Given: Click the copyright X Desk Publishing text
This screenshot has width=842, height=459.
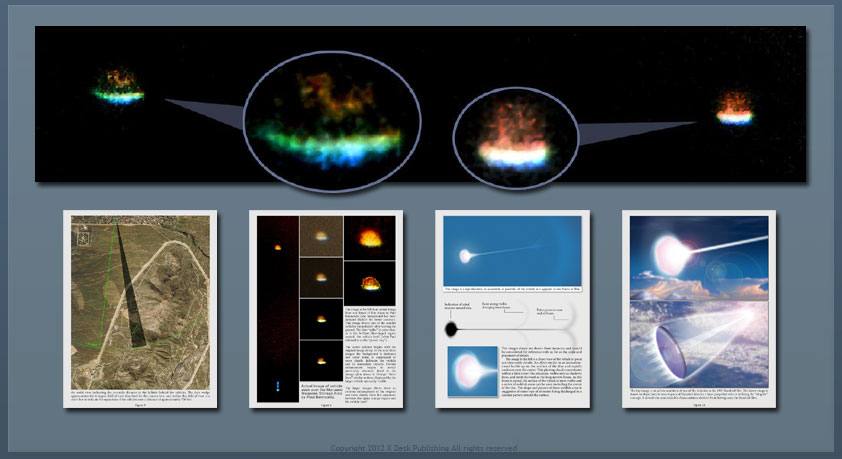Looking at the screenshot, I should pyautogui.click(x=422, y=446).
